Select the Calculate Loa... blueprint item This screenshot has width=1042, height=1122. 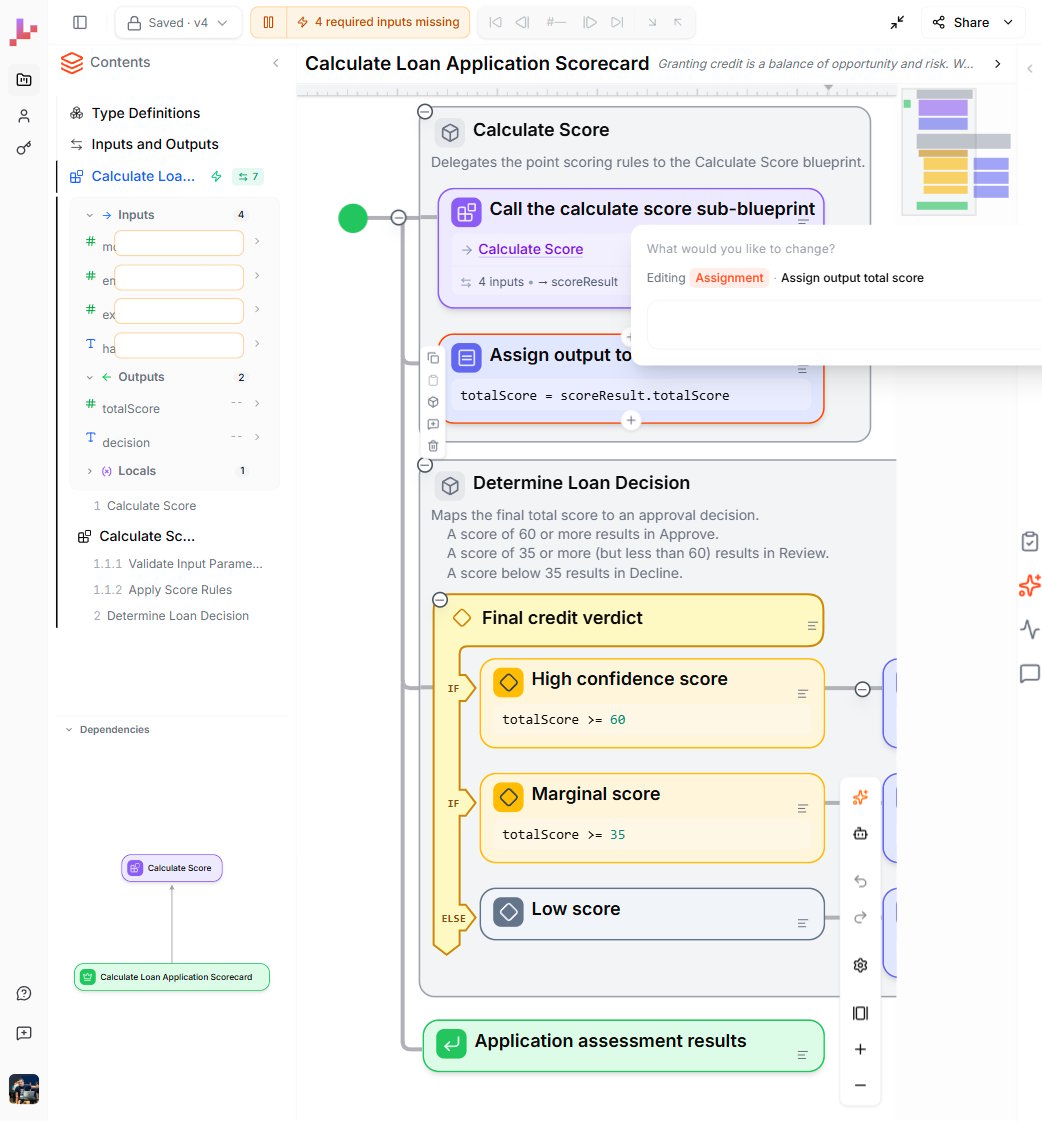[x=143, y=176]
